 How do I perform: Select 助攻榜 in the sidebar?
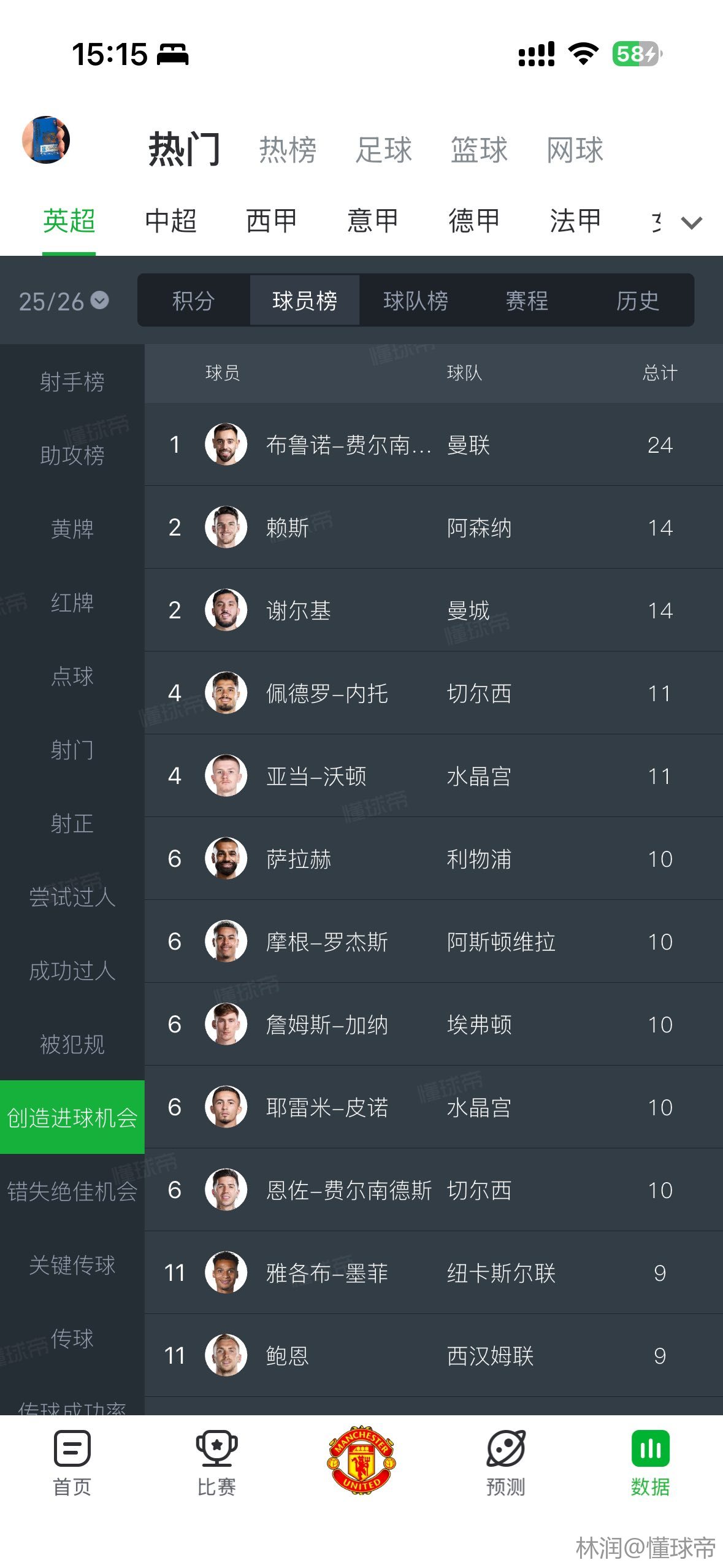72,455
